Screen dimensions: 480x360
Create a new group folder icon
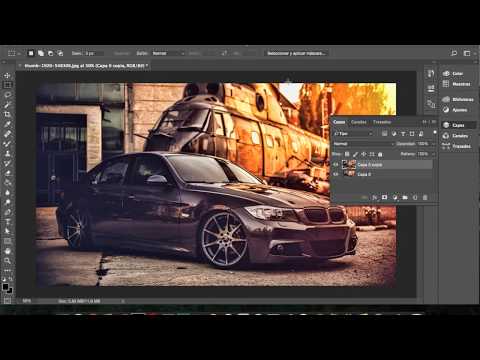405,198
